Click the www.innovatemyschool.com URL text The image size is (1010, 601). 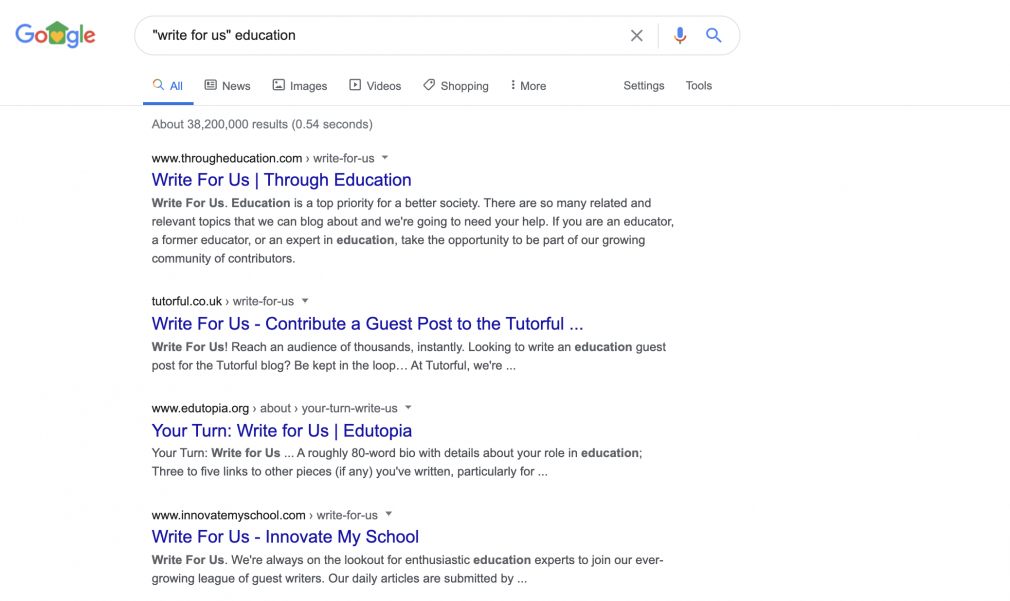(x=229, y=515)
